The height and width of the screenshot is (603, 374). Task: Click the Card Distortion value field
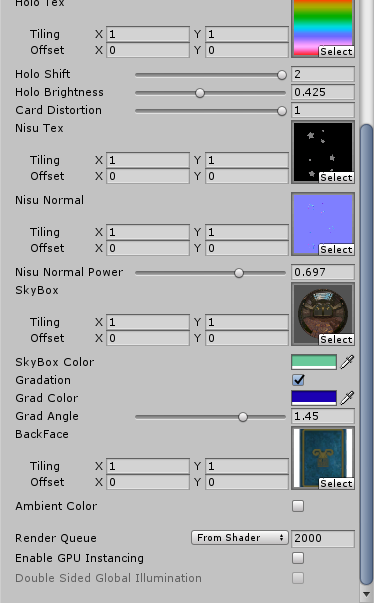pyautogui.click(x=322, y=110)
